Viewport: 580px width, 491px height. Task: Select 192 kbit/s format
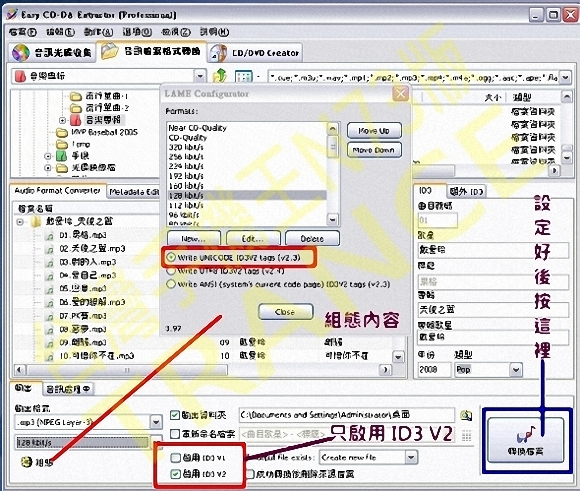click(x=186, y=176)
